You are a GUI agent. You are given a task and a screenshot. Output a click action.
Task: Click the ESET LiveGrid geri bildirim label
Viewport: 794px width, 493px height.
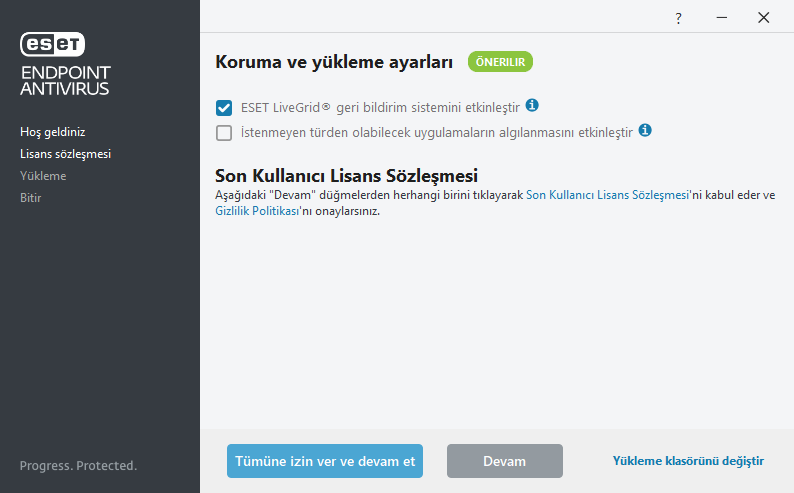(x=380, y=108)
